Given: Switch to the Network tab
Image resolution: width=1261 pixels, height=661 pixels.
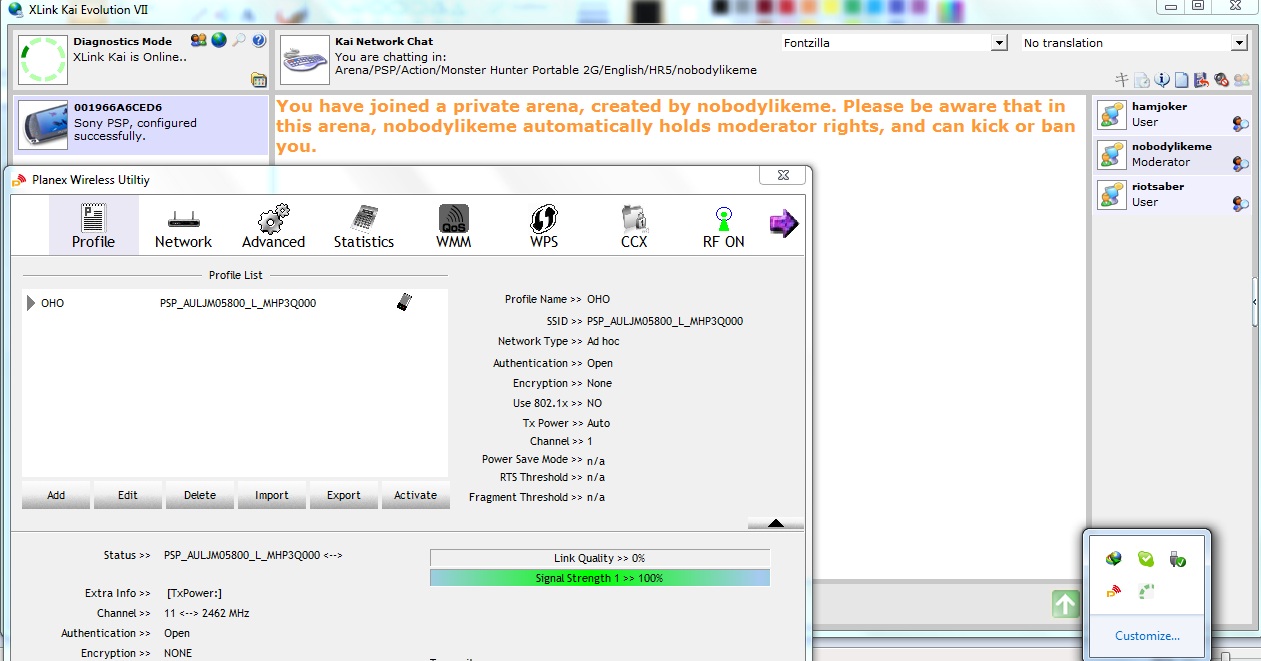Looking at the screenshot, I should pyautogui.click(x=183, y=225).
